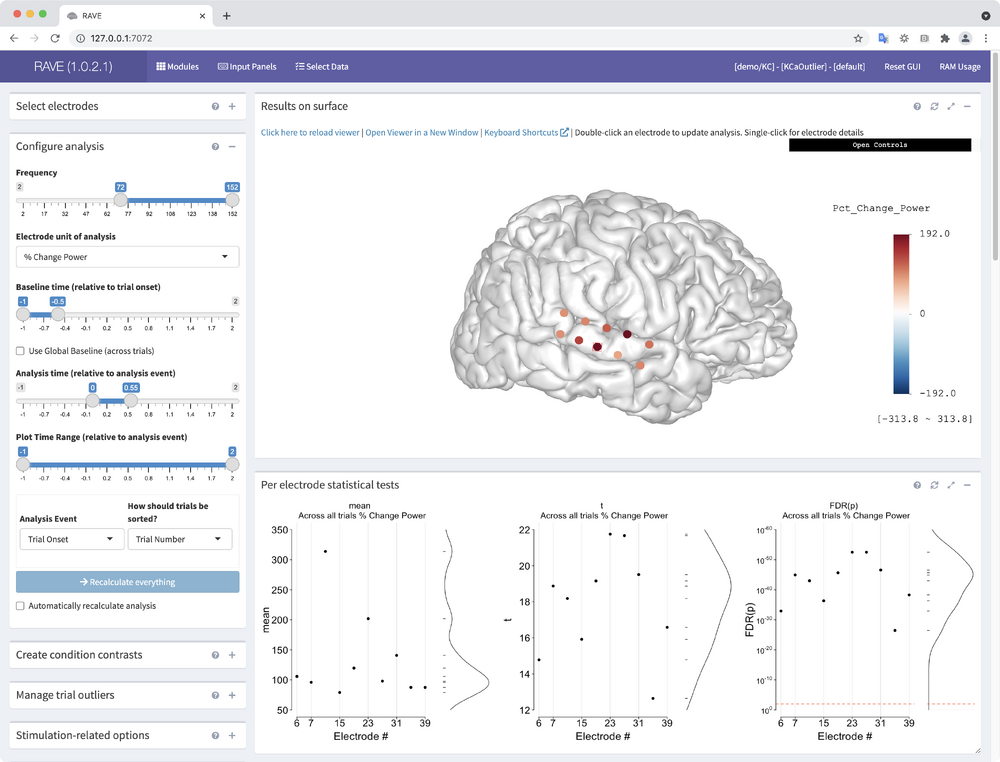
Task: Open the Analysis Event dropdown showing Trial Onset
Action: click(71, 539)
